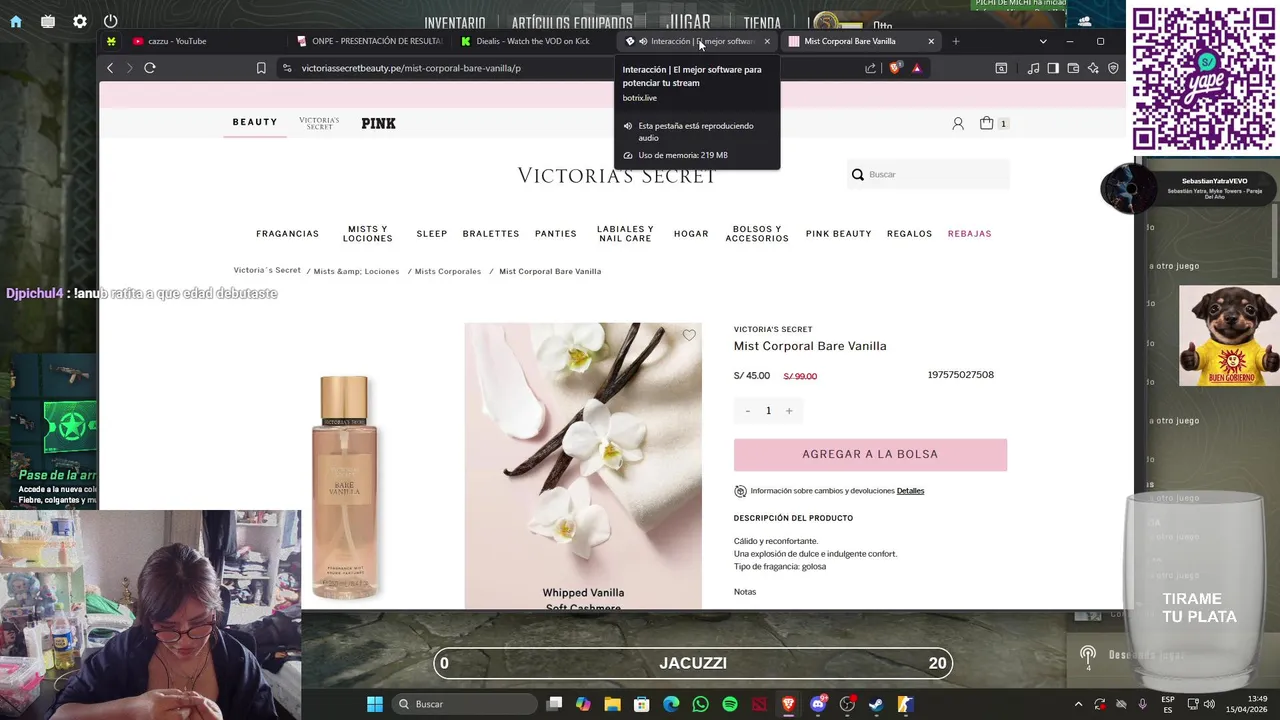
Task: Bookmark this page in address bar
Action: tap(261, 68)
